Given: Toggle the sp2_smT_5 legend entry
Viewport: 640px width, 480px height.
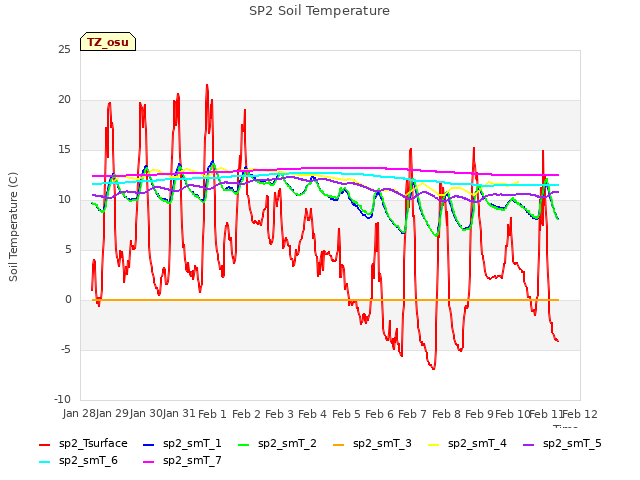Looking at the screenshot, I should pyautogui.click(x=562, y=444).
